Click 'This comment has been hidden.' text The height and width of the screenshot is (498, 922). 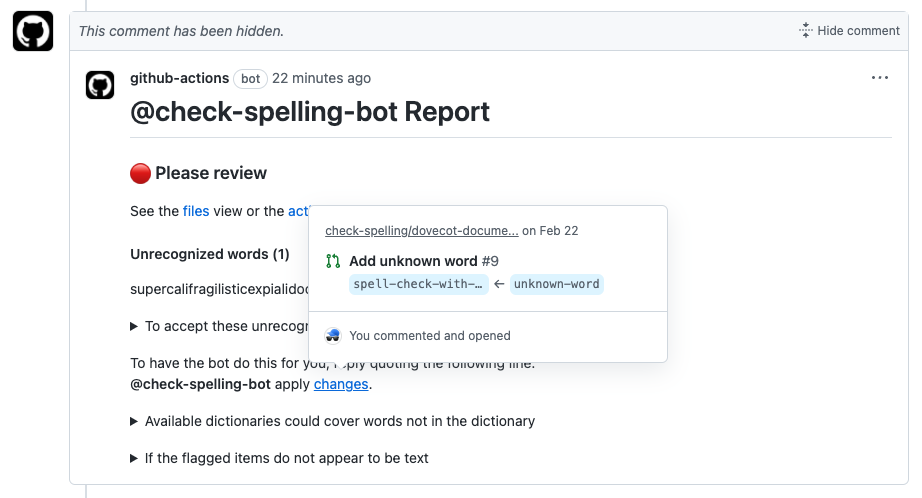coord(181,31)
